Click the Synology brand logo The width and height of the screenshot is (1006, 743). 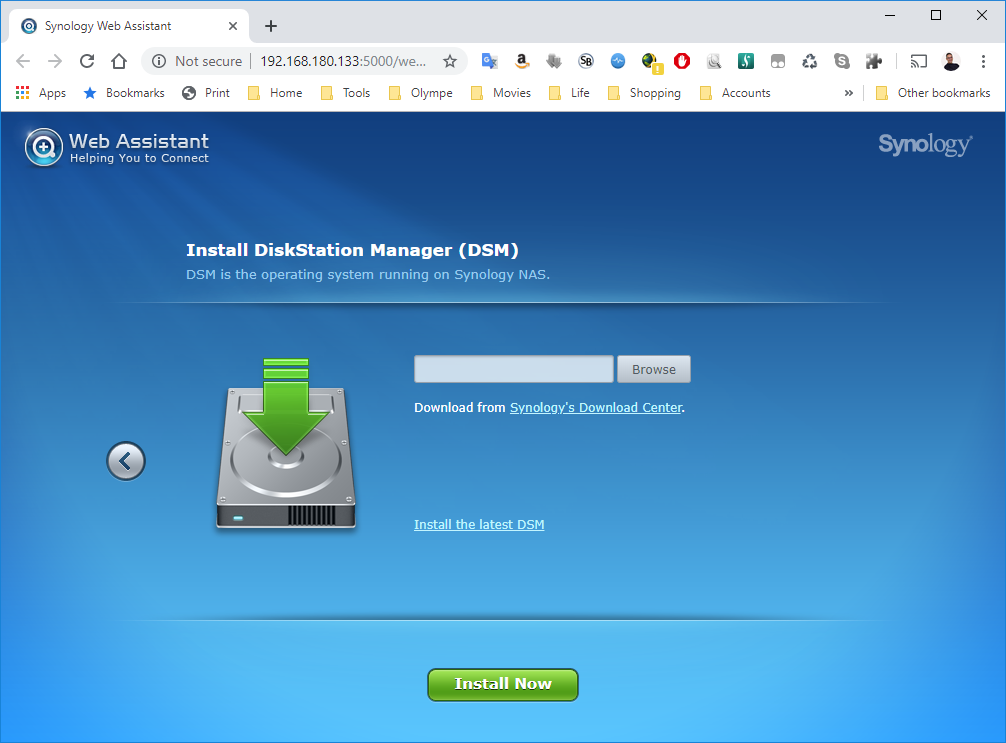click(925, 144)
